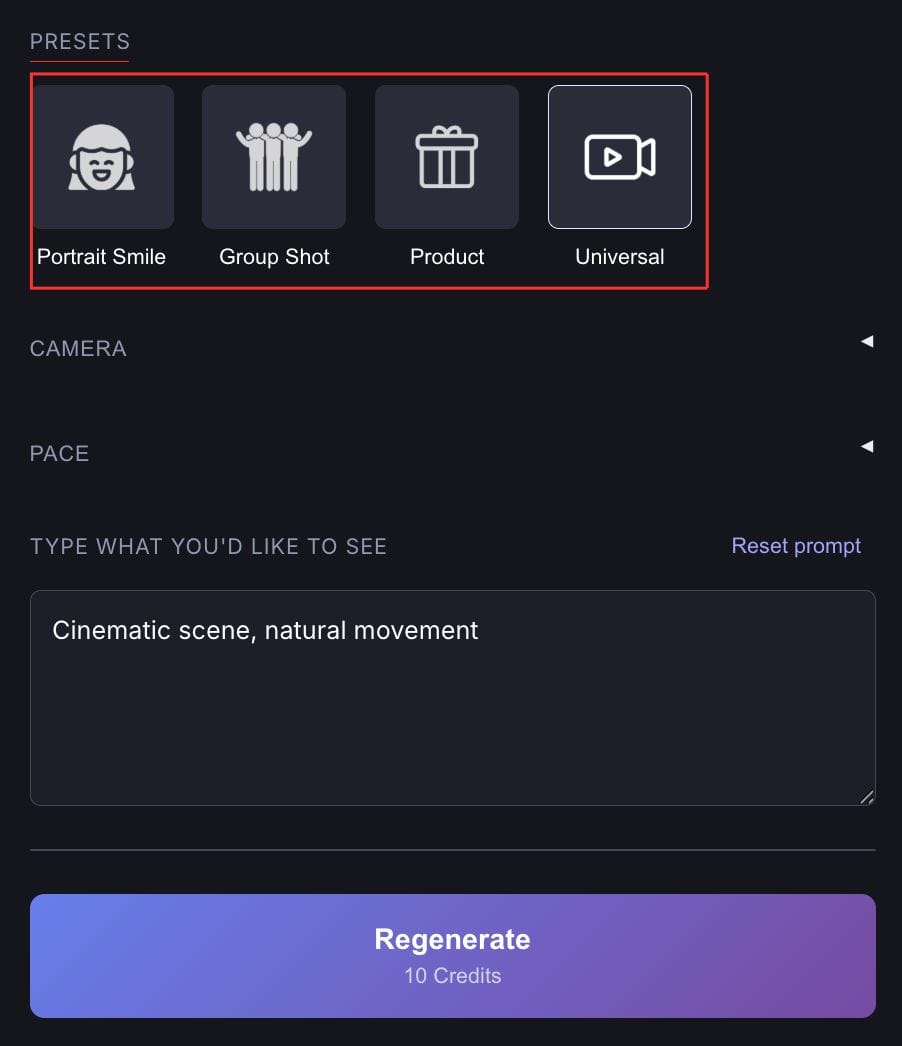This screenshot has width=902, height=1046.
Task: Select the Universal video camera icon
Action: 620,157
